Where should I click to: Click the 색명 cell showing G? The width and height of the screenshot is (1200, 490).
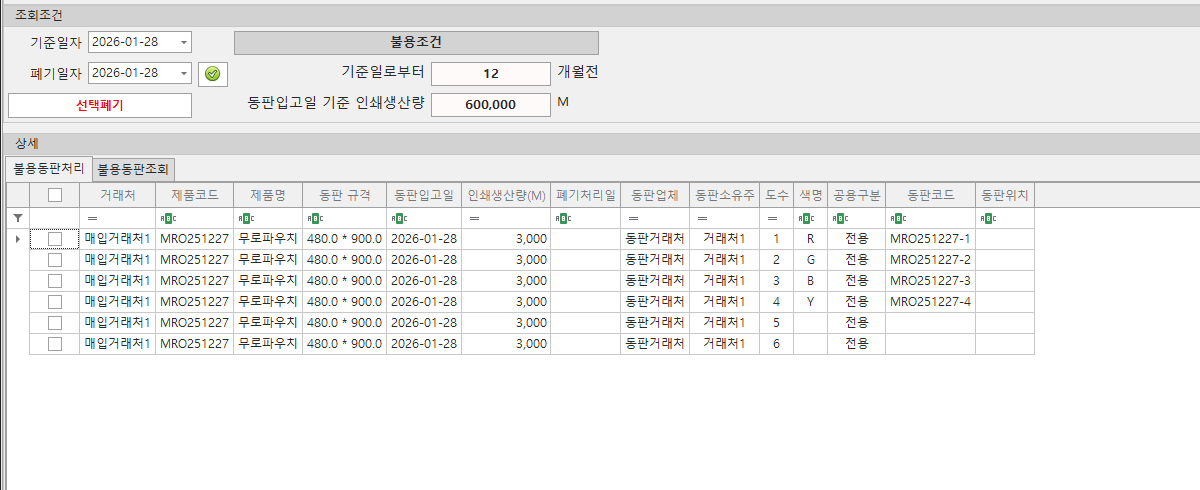810,260
